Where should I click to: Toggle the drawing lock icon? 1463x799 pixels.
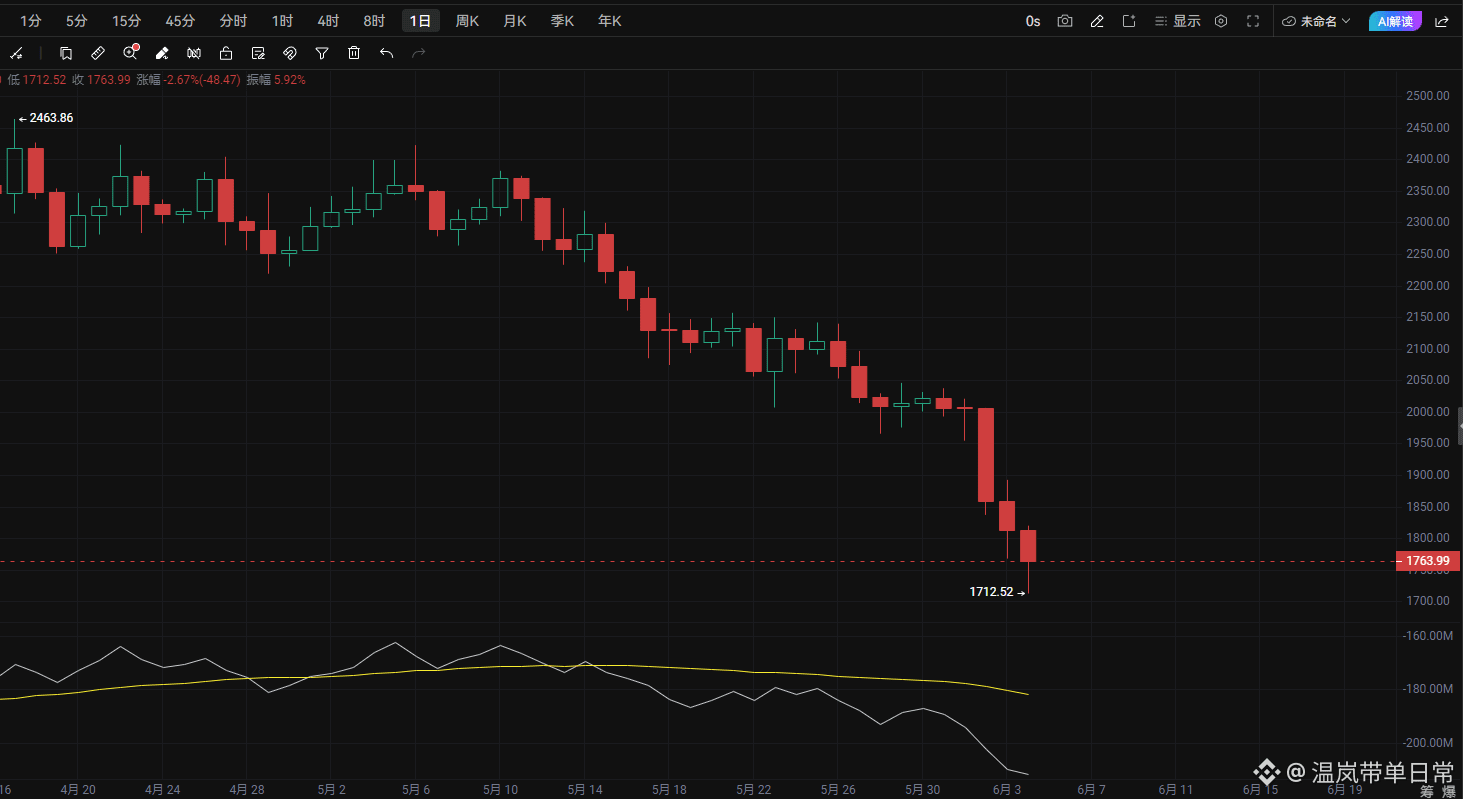(x=226, y=53)
